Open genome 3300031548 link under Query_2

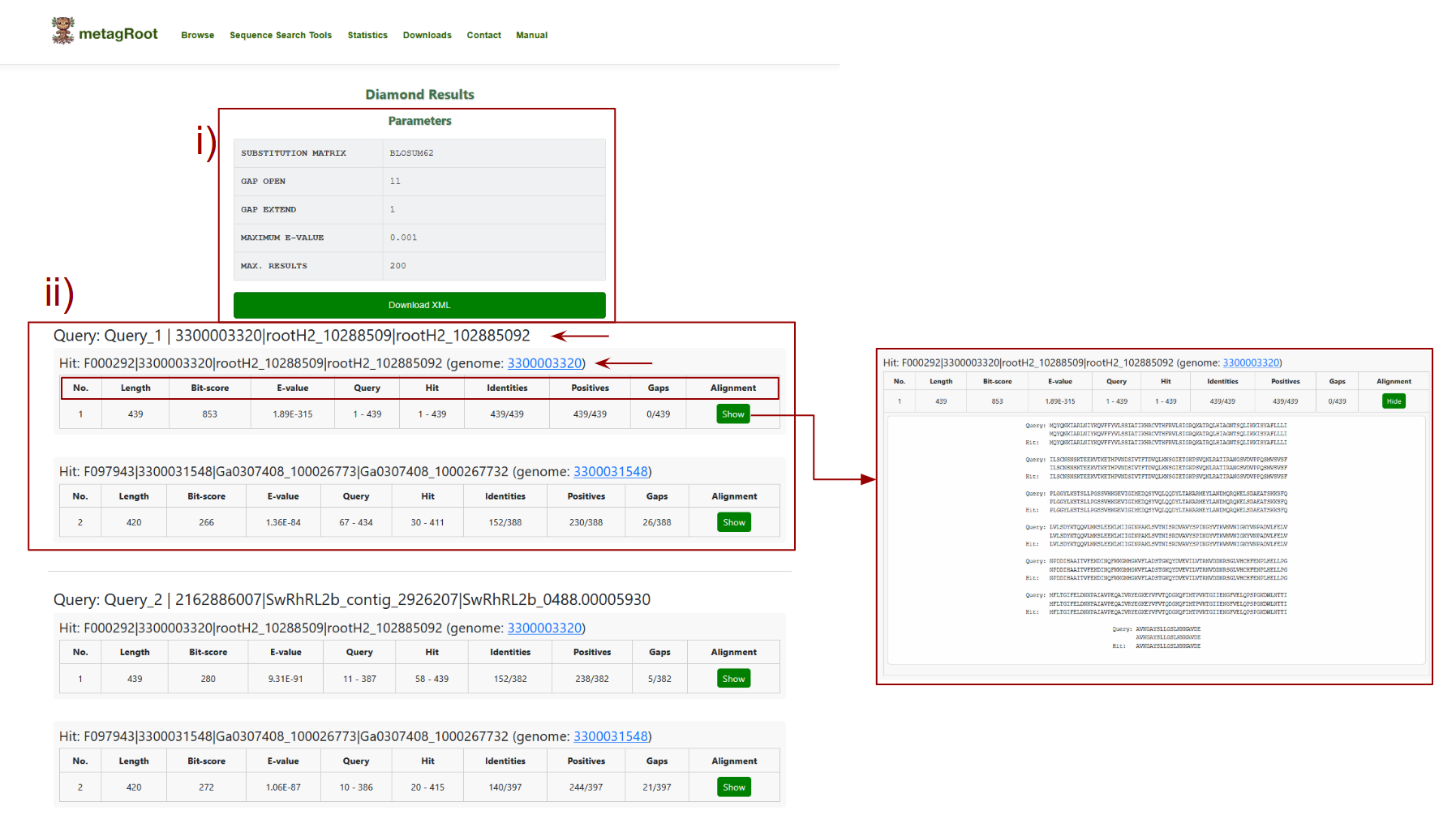(611, 737)
